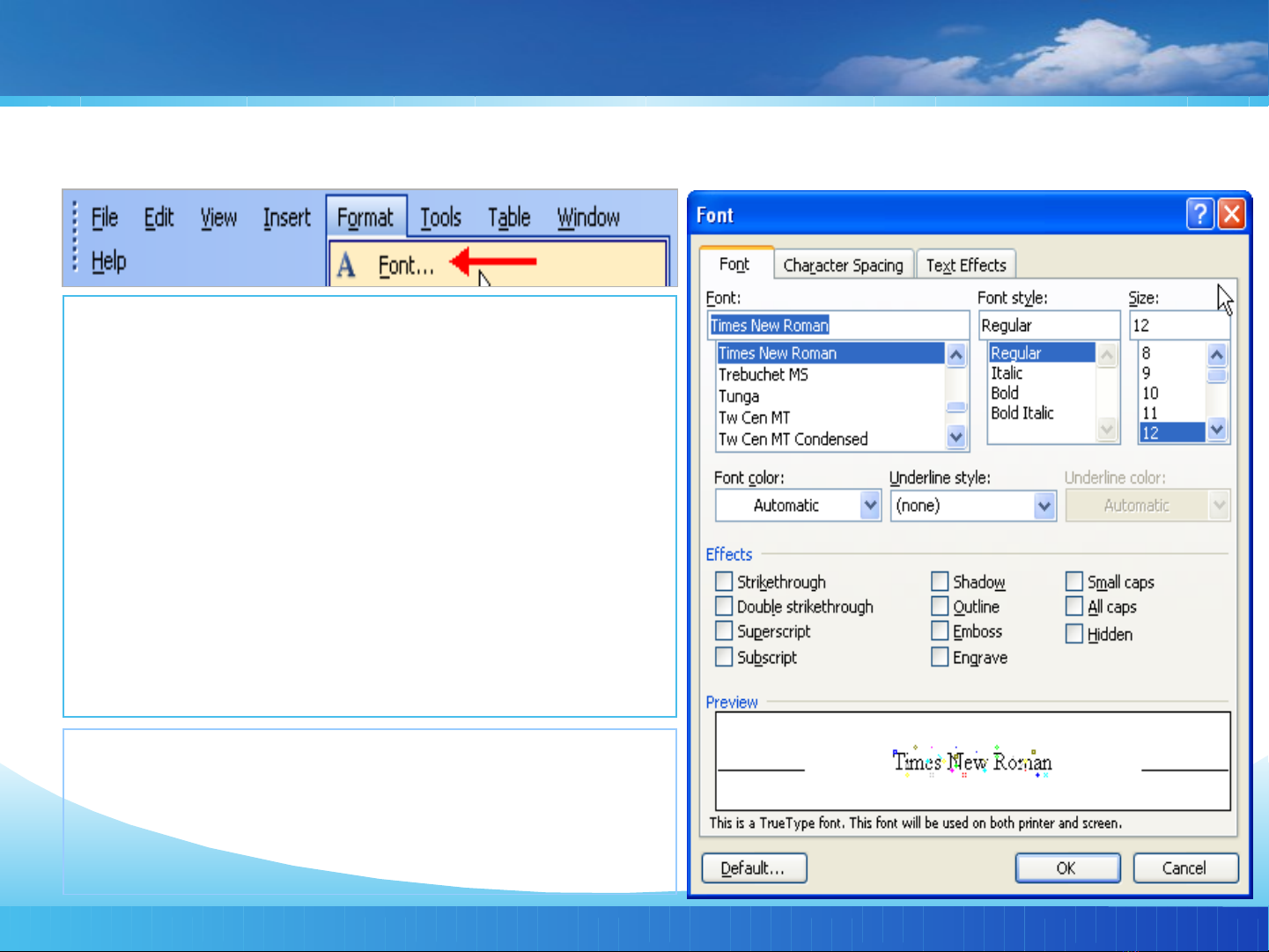Open the Text Effects tab
The image size is (1269, 952).
(965, 265)
